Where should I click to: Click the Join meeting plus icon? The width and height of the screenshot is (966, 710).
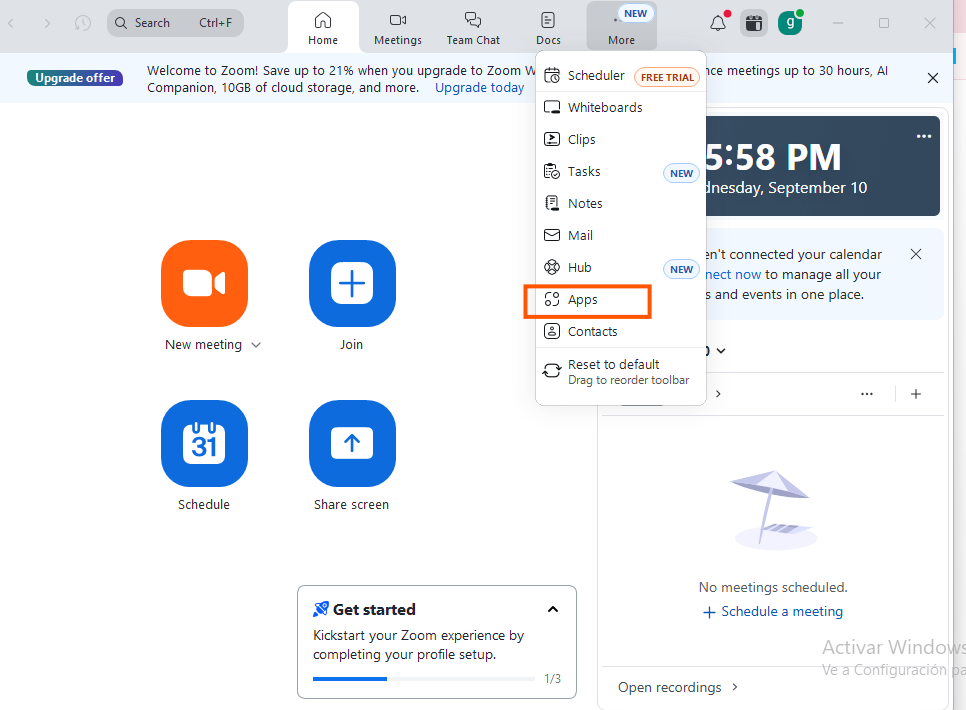coord(352,284)
